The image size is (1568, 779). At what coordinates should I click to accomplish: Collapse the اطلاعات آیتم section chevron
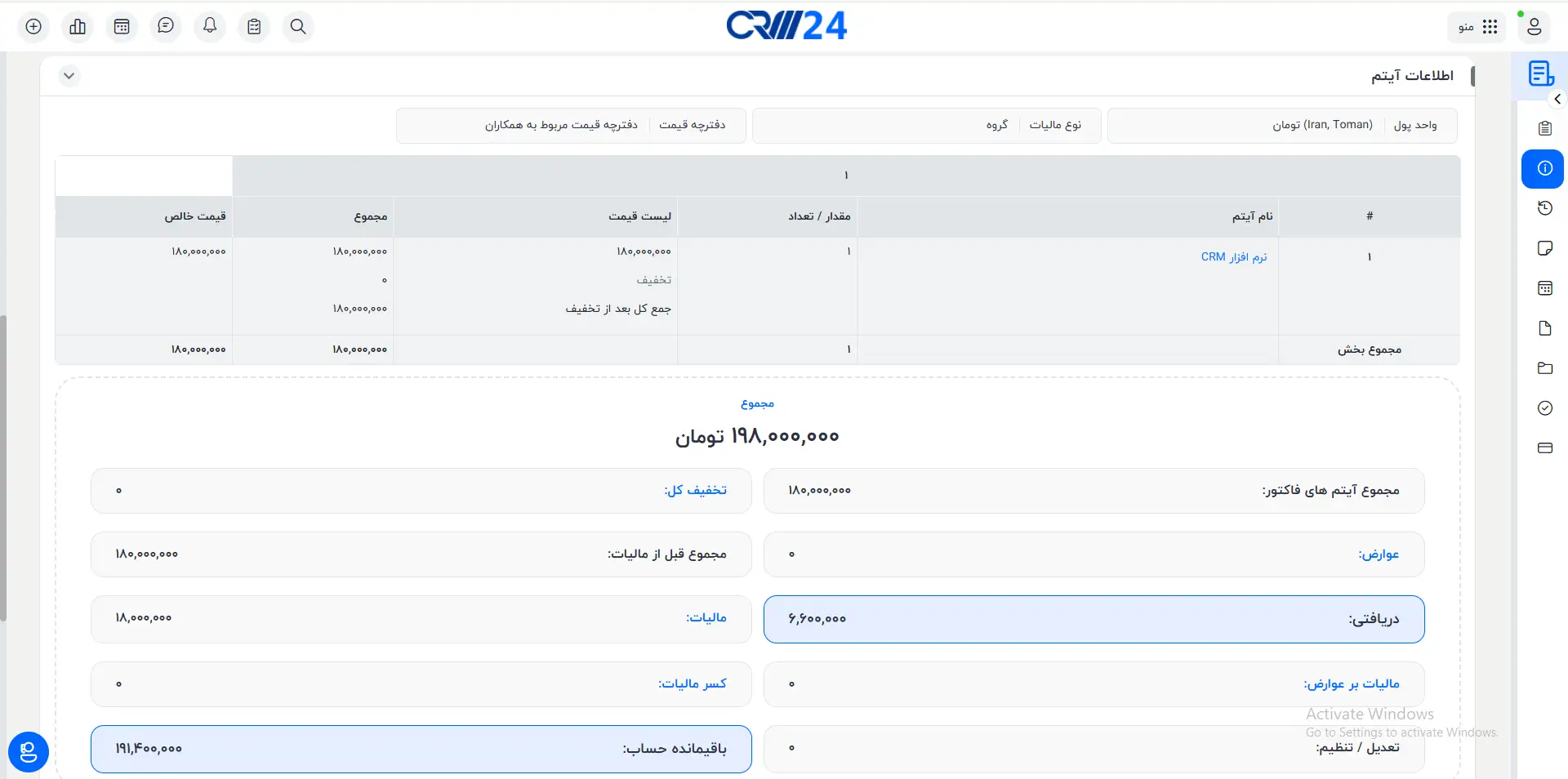point(69,76)
